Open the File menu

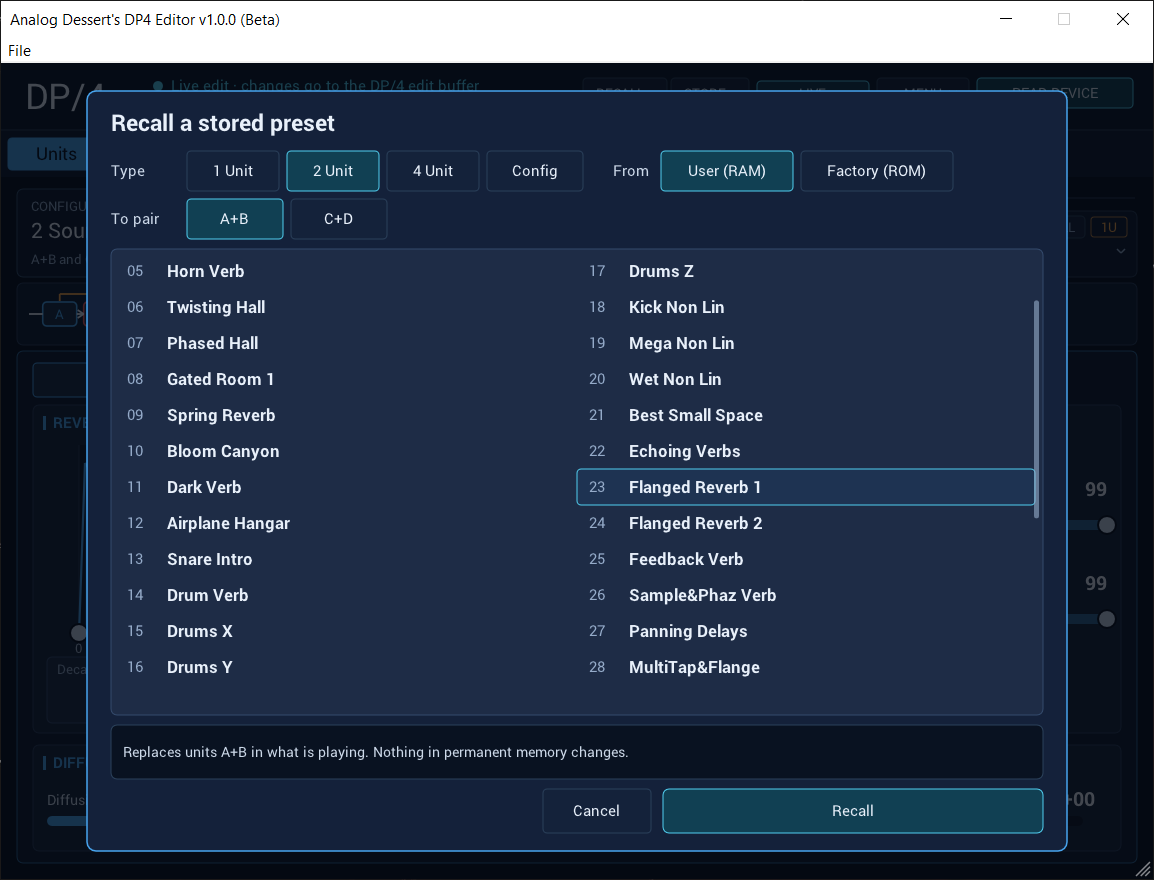[19, 51]
